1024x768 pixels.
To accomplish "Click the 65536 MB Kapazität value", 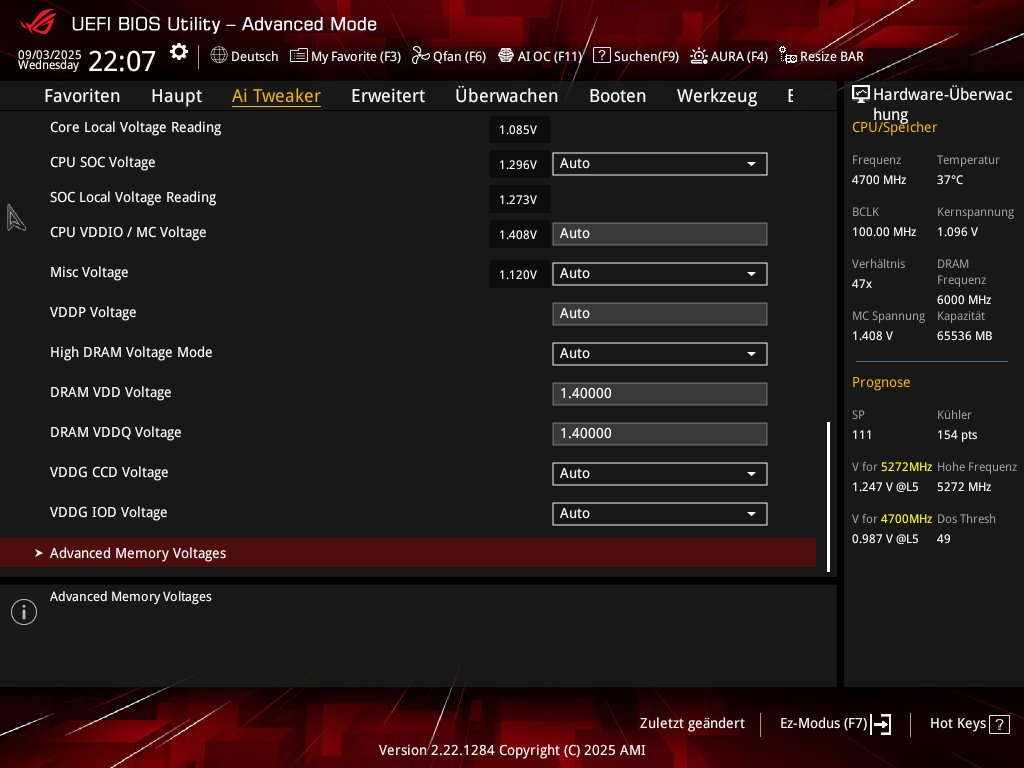I will coord(965,336).
